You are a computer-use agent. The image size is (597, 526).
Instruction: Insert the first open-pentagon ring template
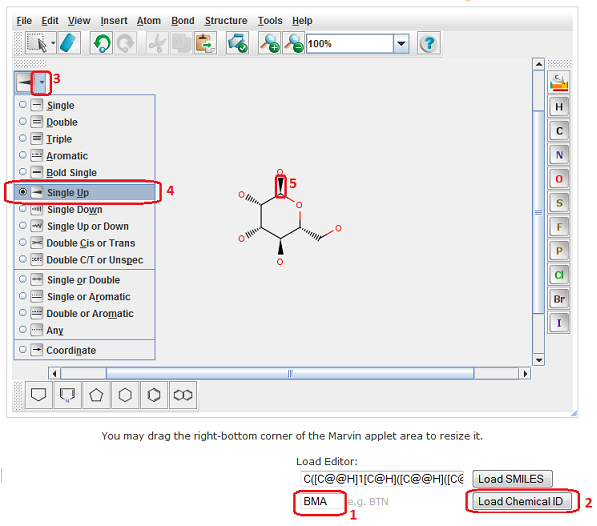pos(38,395)
